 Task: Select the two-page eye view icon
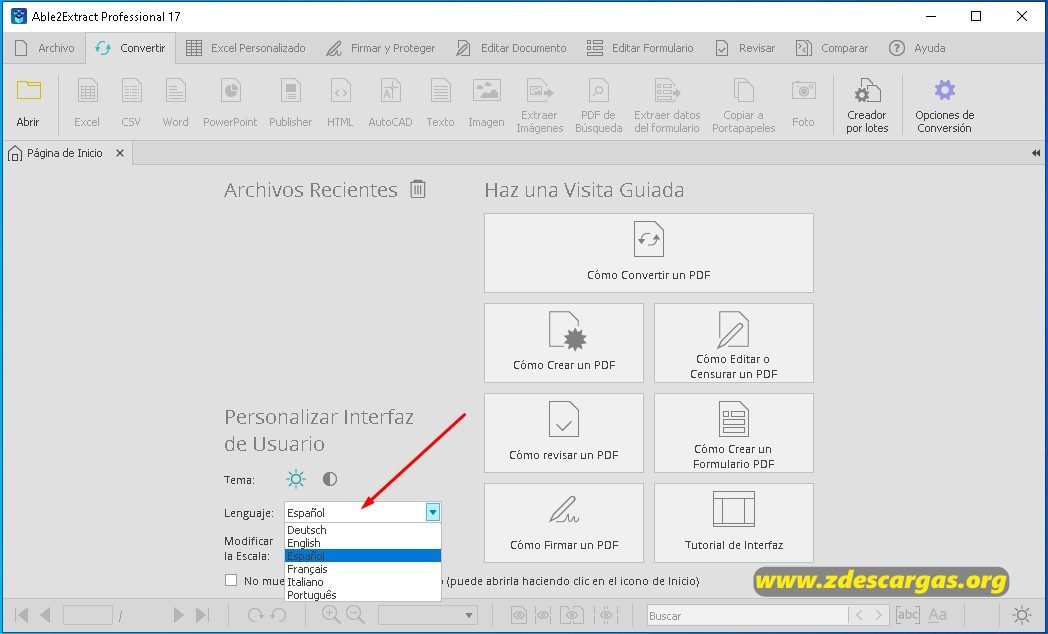(x=571, y=615)
